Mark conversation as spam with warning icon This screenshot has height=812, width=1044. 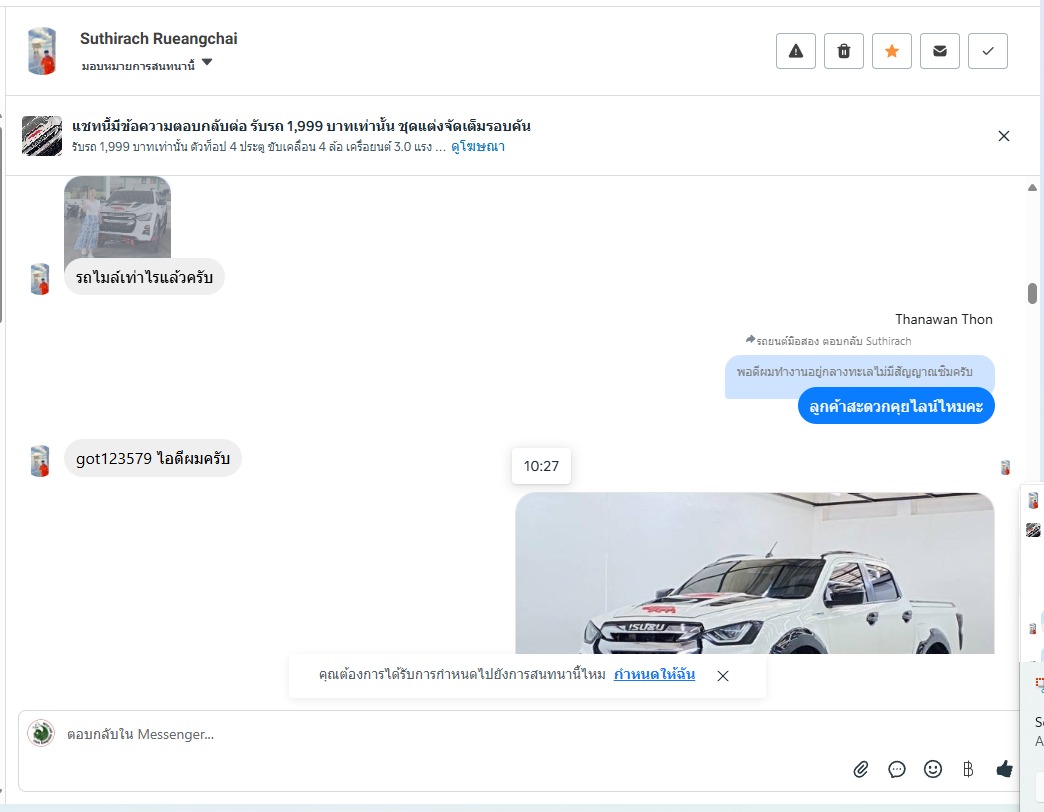(796, 51)
